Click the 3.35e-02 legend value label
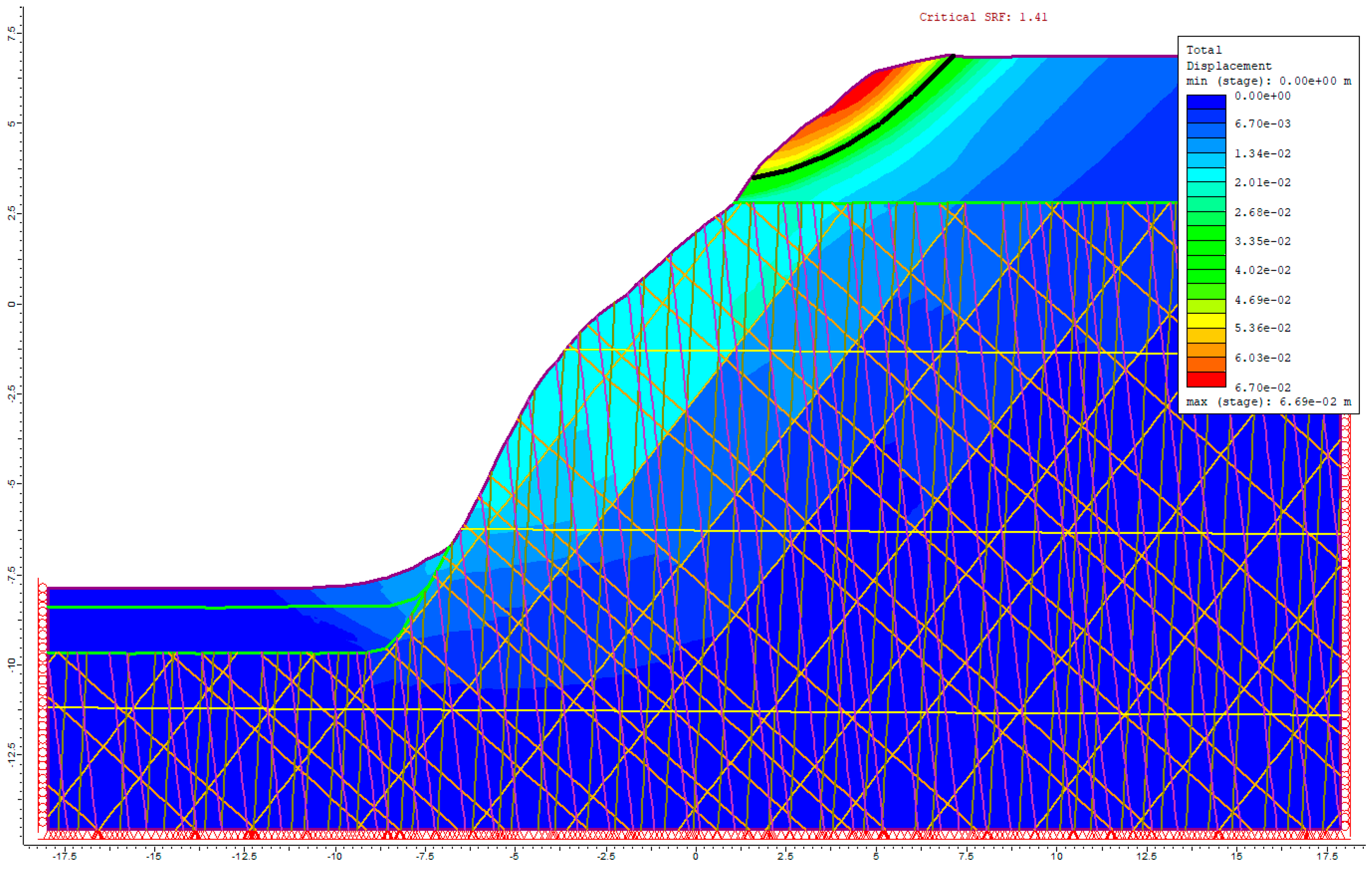The image size is (1372, 874). (x=1262, y=241)
